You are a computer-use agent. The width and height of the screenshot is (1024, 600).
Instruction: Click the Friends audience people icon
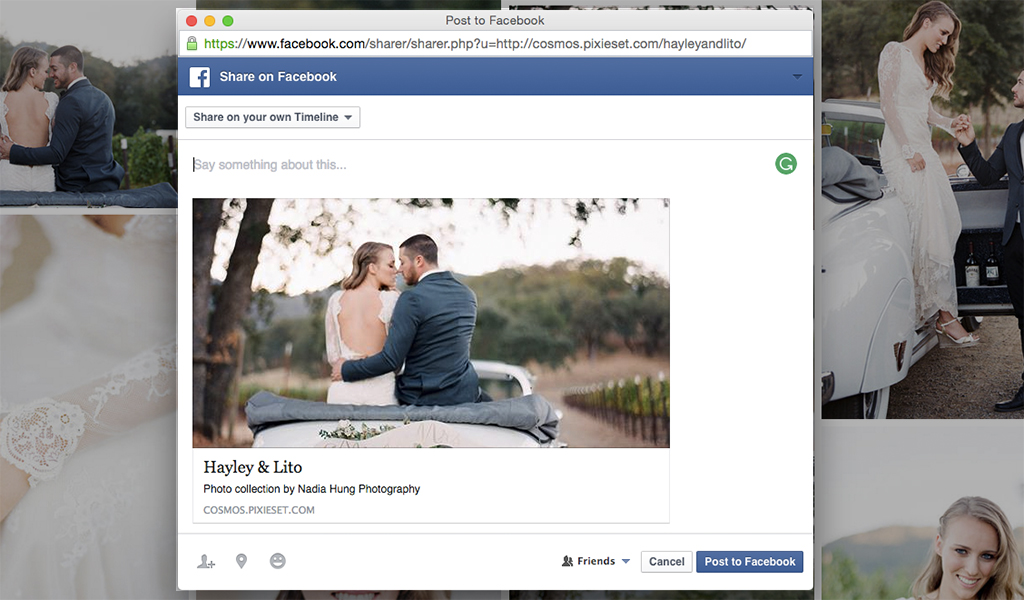[x=567, y=561]
